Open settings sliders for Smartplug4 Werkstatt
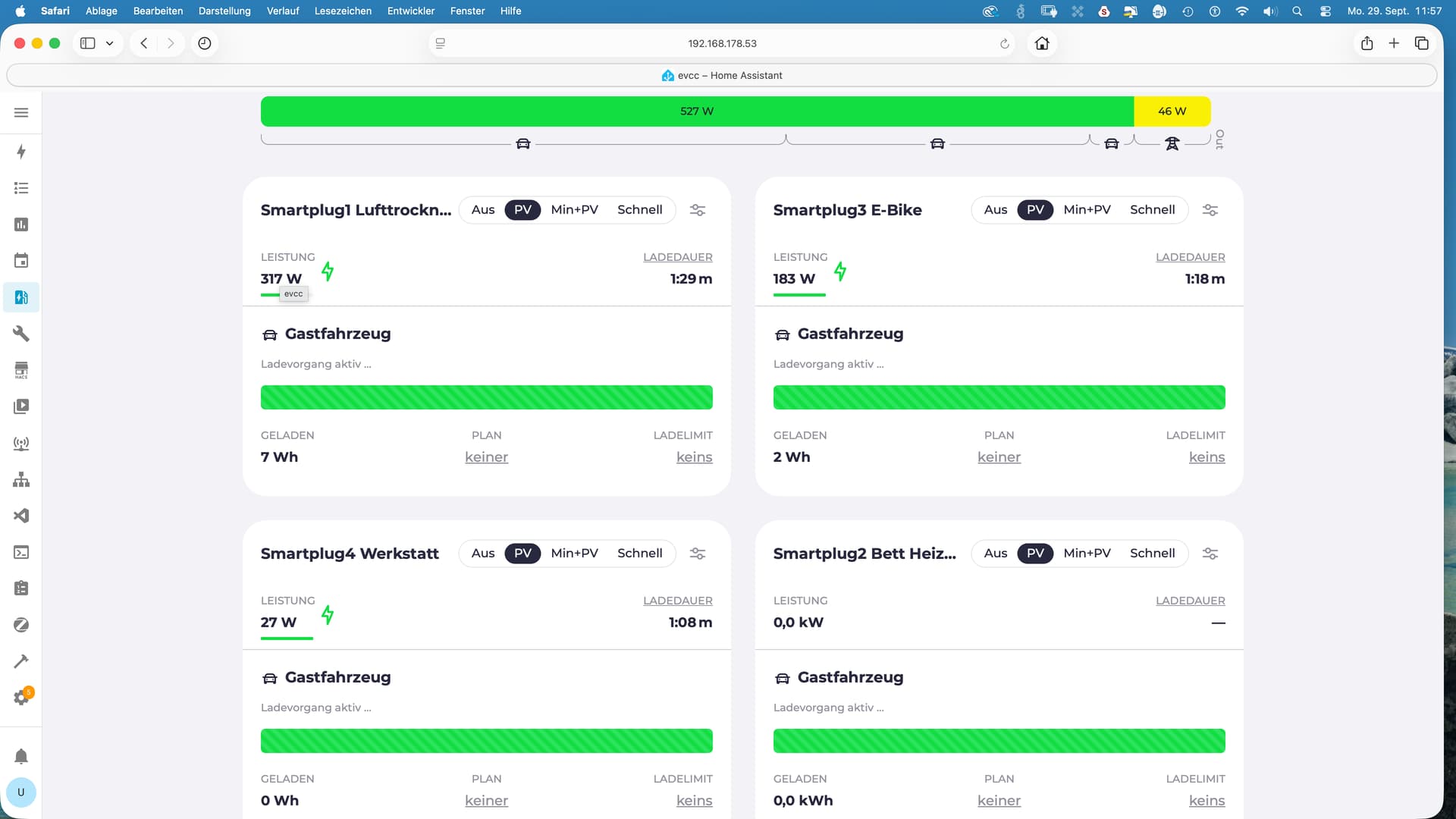Screen dimensions: 1456x819 click(x=698, y=554)
